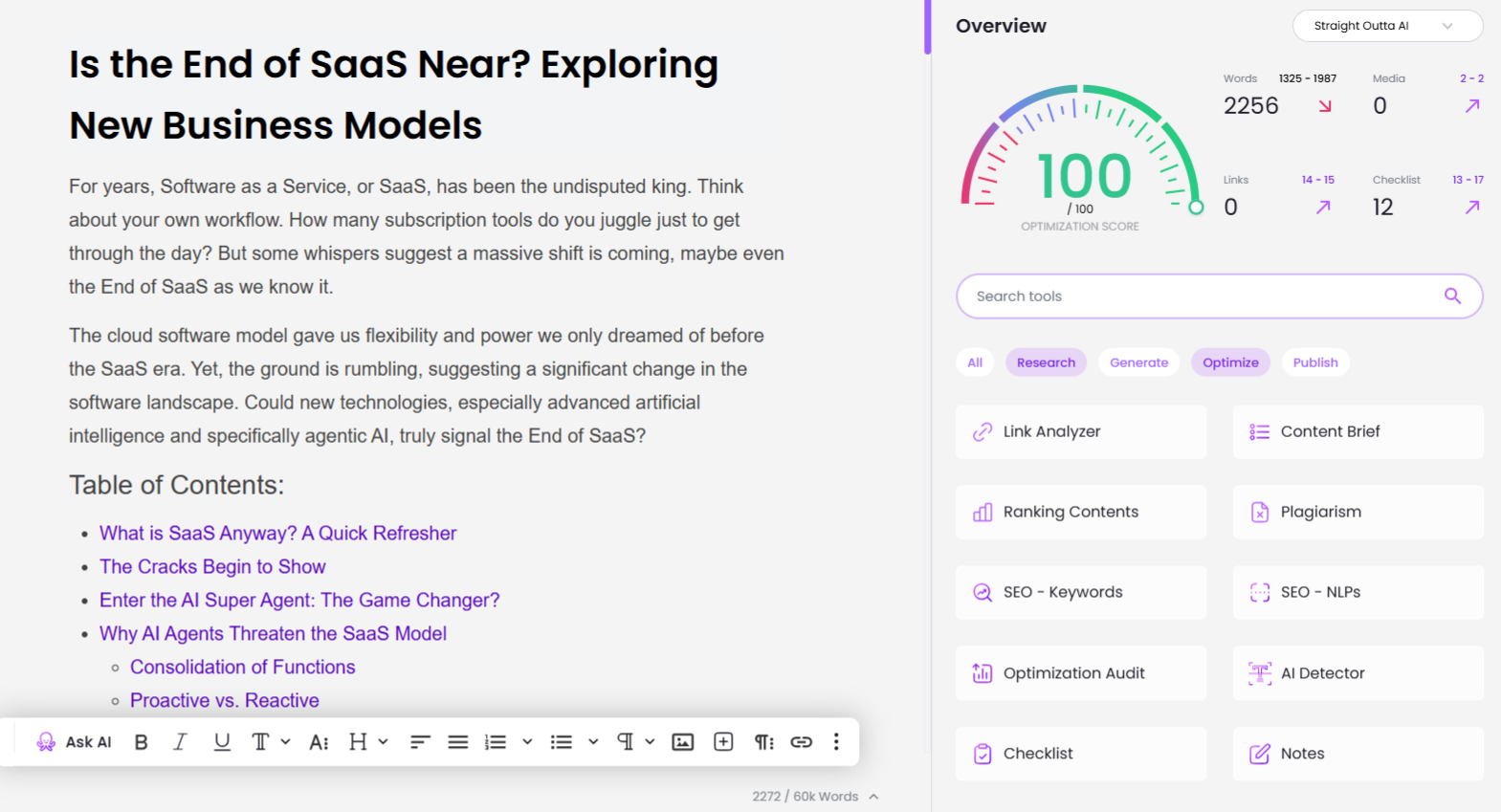Expand the word count panel chevron
The width and height of the screenshot is (1501, 812).
[873, 797]
